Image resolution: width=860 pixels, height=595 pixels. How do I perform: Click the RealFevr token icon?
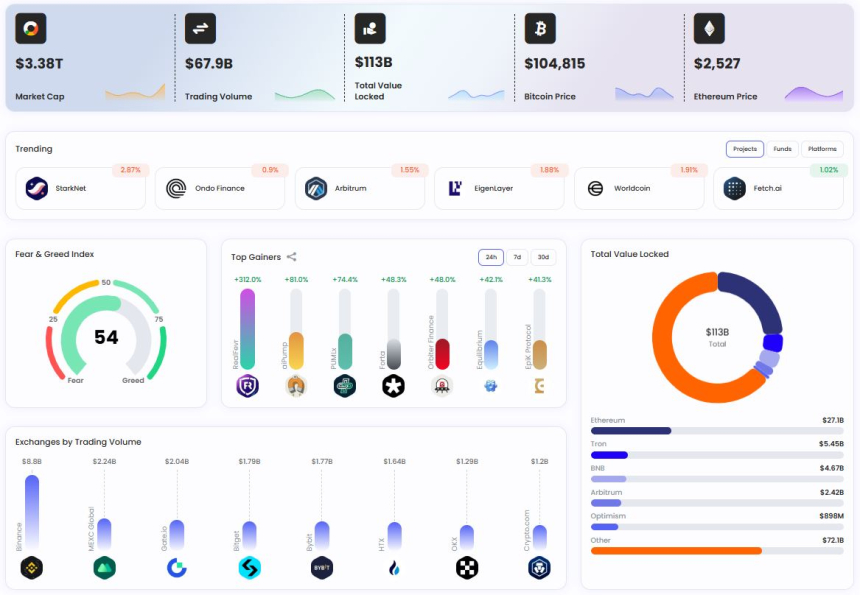(247, 385)
